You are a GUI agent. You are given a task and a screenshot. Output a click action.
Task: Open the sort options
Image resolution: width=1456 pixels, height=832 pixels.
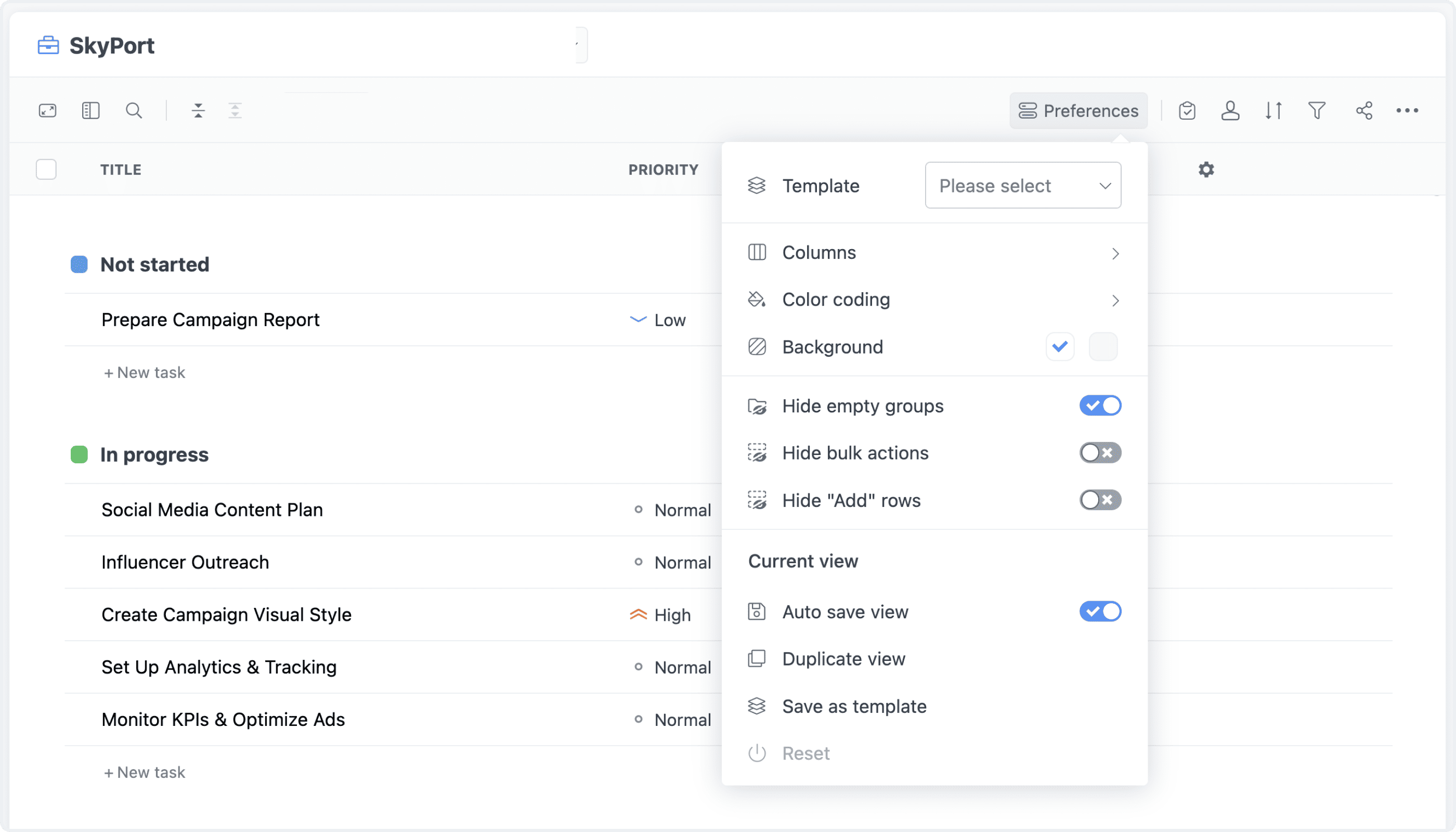(1273, 110)
